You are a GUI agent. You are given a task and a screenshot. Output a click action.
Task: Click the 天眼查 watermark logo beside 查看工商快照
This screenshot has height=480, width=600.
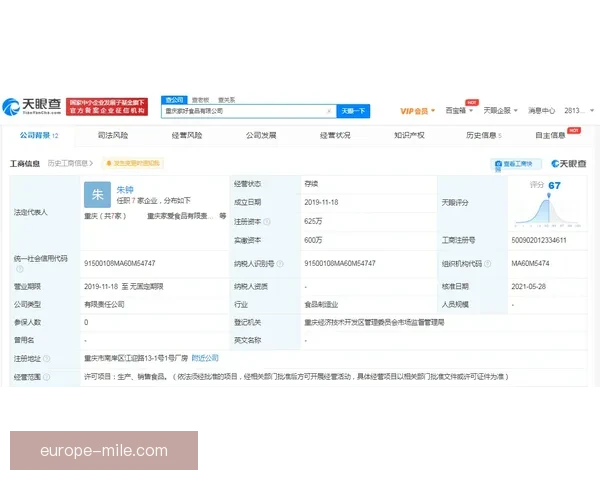coord(569,164)
